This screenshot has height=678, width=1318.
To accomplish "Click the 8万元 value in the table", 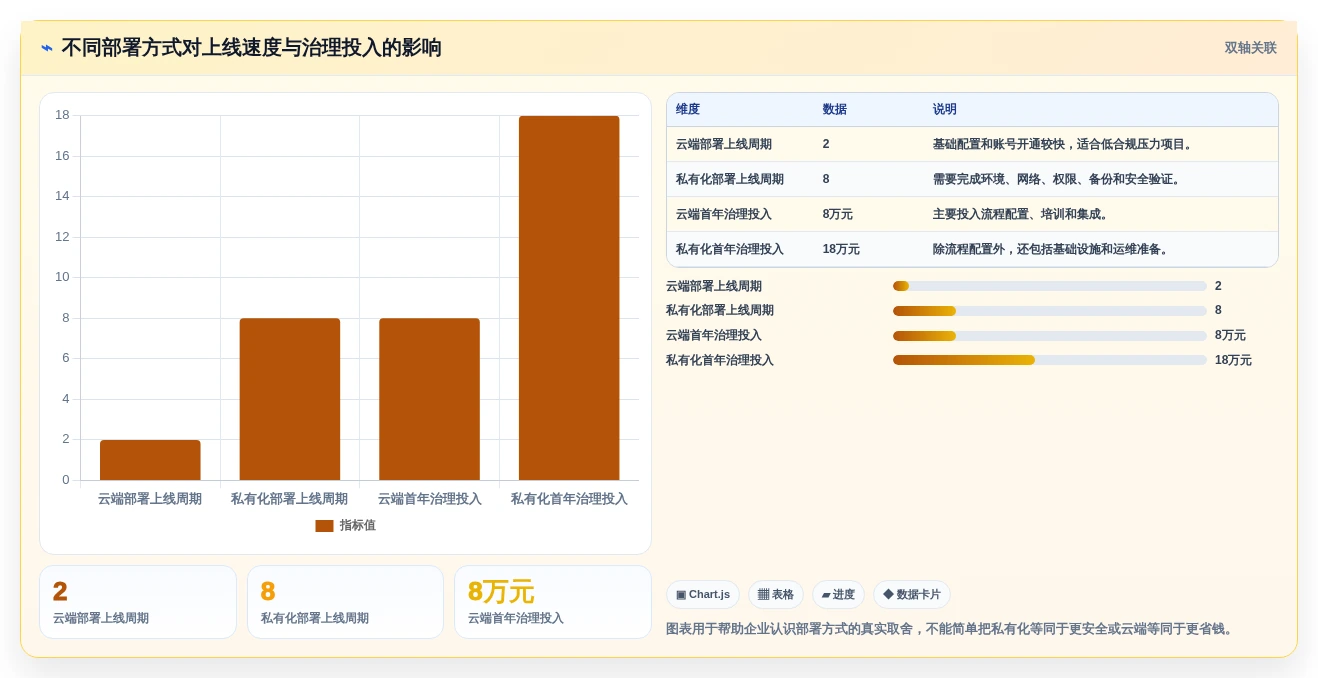I will [838, 214].
